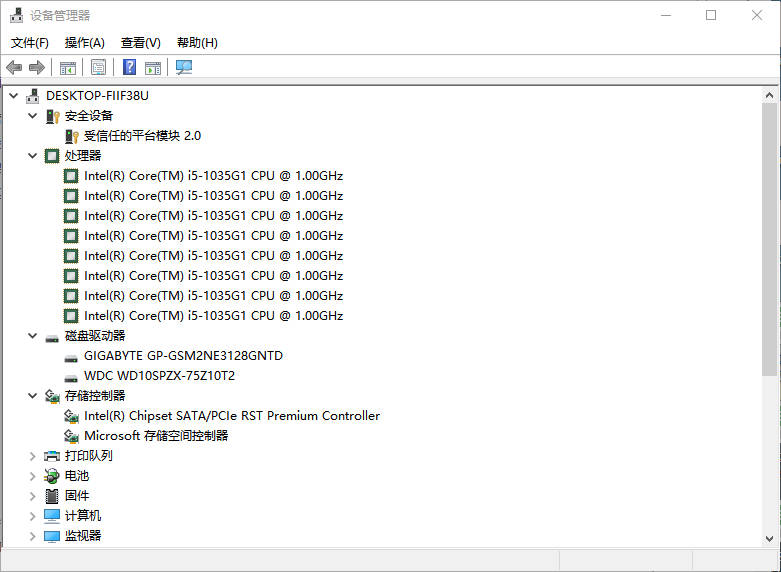The width and height of the screenshot is (781, 572).
Task: Select Intel(R) Chipset SATA/PCIe RST Premium Controller
Action: pyautogui.click(x=232, y=416)
